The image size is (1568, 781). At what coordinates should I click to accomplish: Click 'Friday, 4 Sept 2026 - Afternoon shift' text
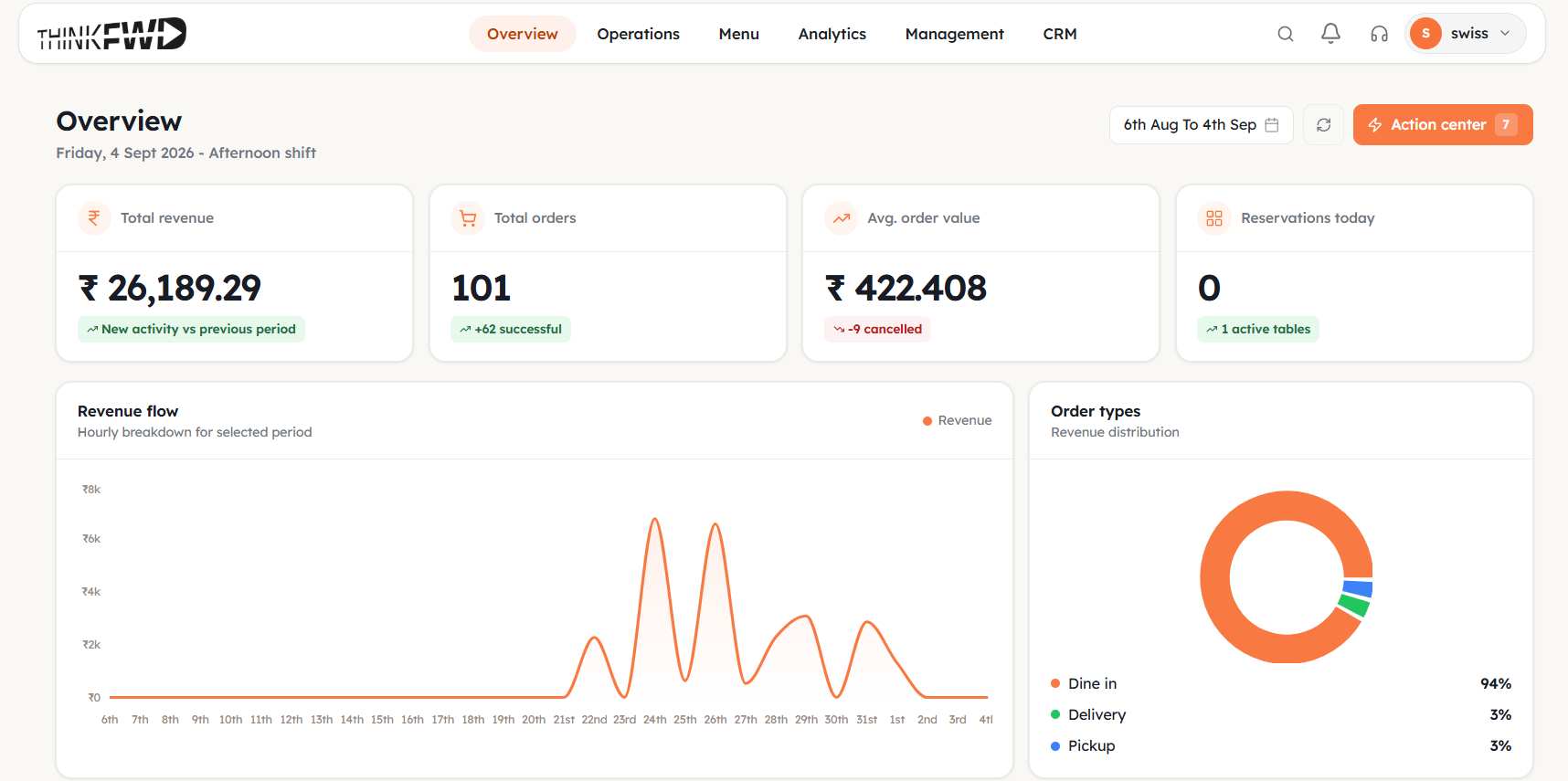point(186,153)
